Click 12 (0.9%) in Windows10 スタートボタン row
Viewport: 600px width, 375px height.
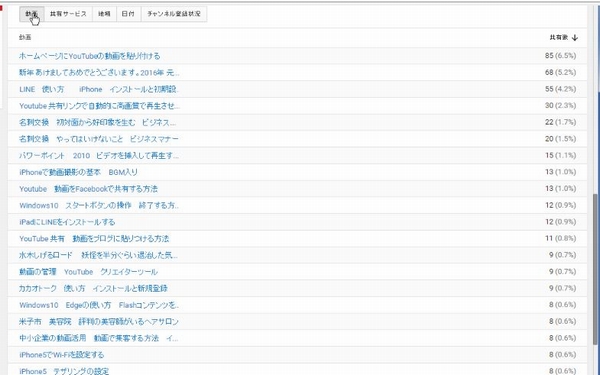point(561,205)
